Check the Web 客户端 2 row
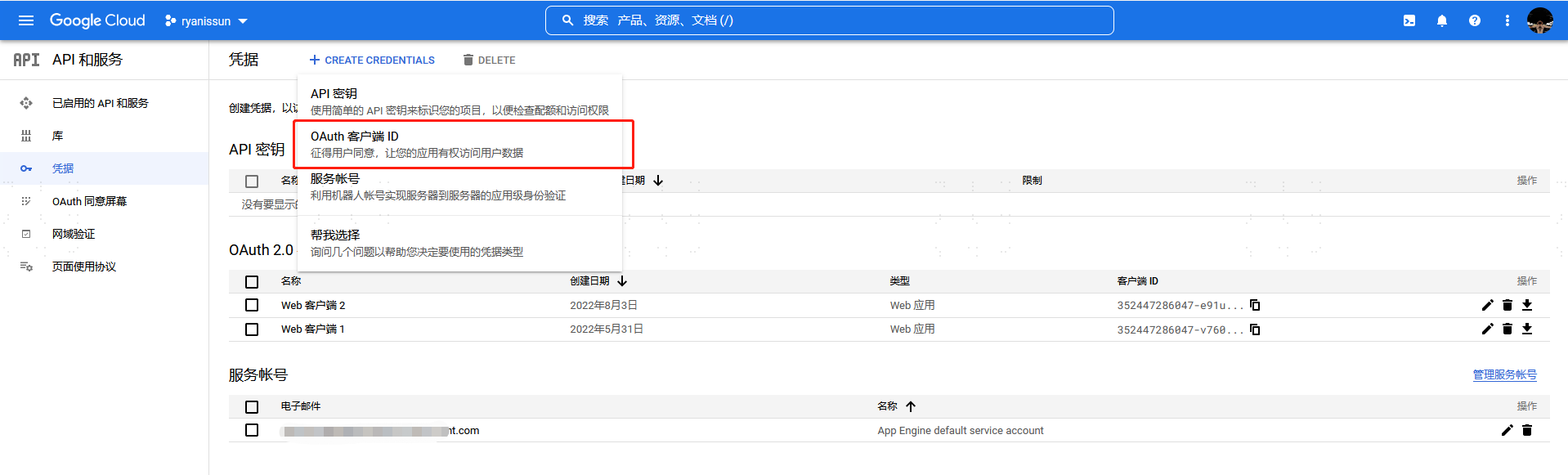Image resolution: width=1568 pixels, height=475 pixels. [252, 305]
